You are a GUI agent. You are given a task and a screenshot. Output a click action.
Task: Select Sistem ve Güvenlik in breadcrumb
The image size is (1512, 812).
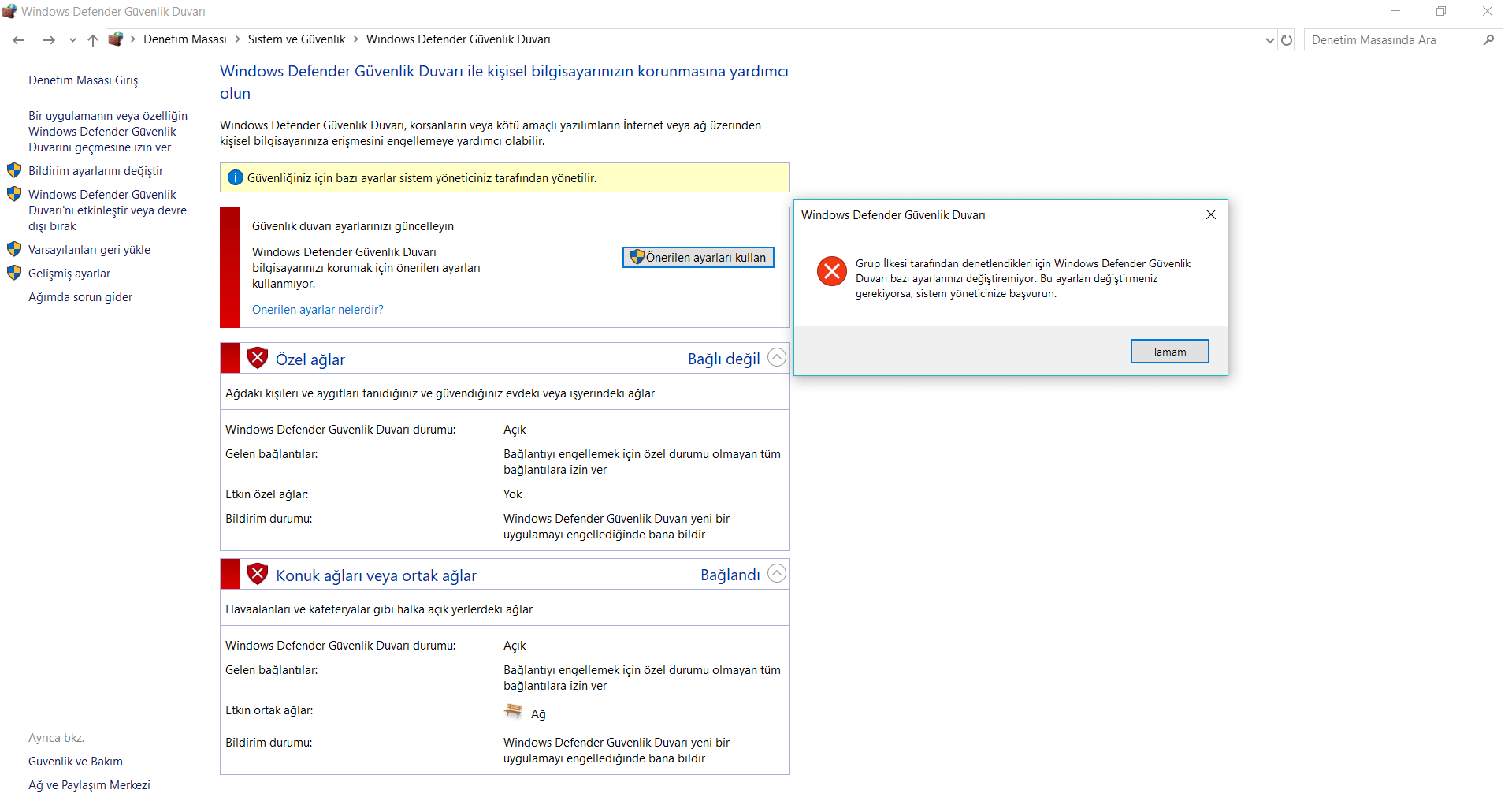click(x=296, y=39)
